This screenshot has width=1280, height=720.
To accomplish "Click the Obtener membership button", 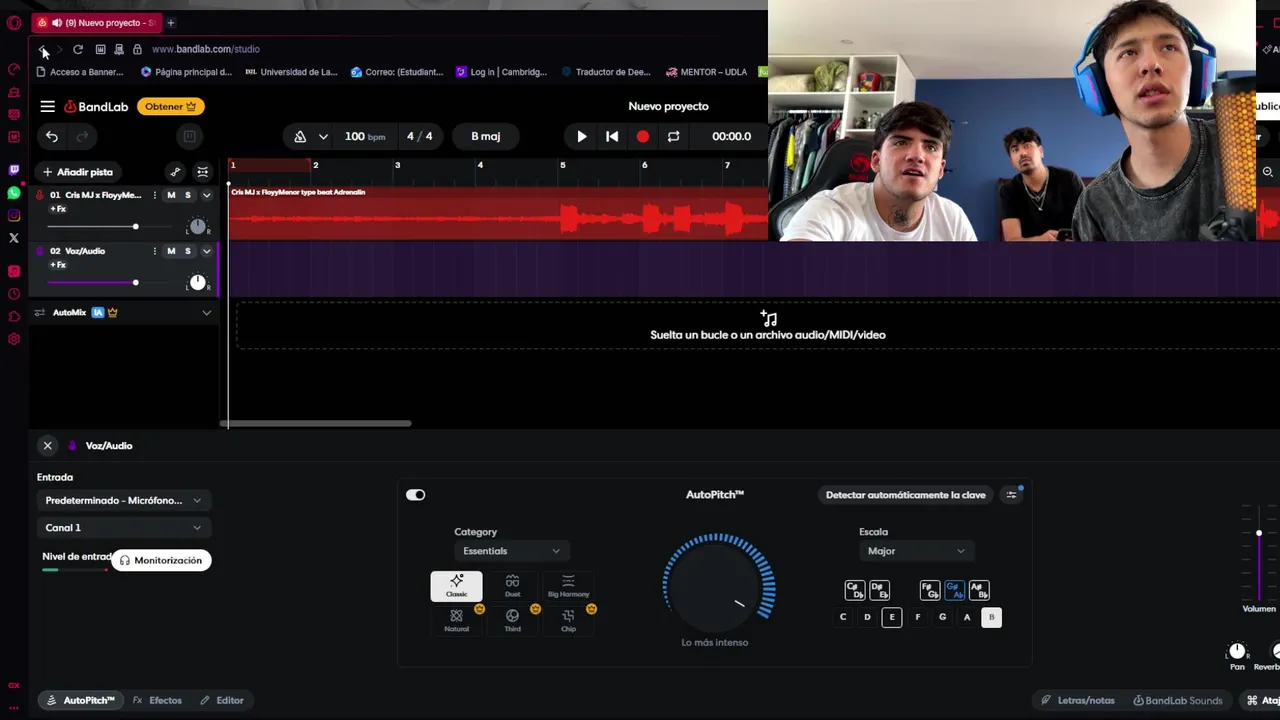I will coord(171,106).
